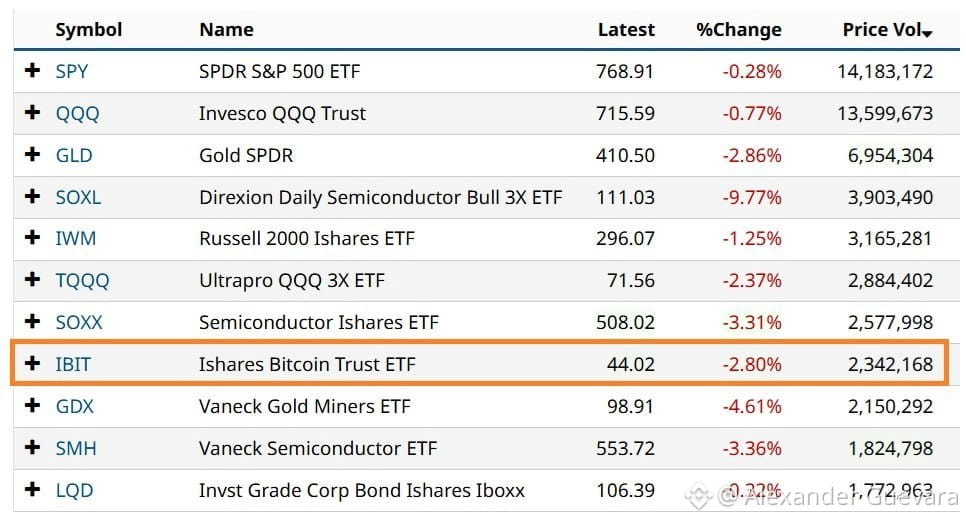
Task: Click the plus icon next to SMH
Action: (x=32, y=446)
